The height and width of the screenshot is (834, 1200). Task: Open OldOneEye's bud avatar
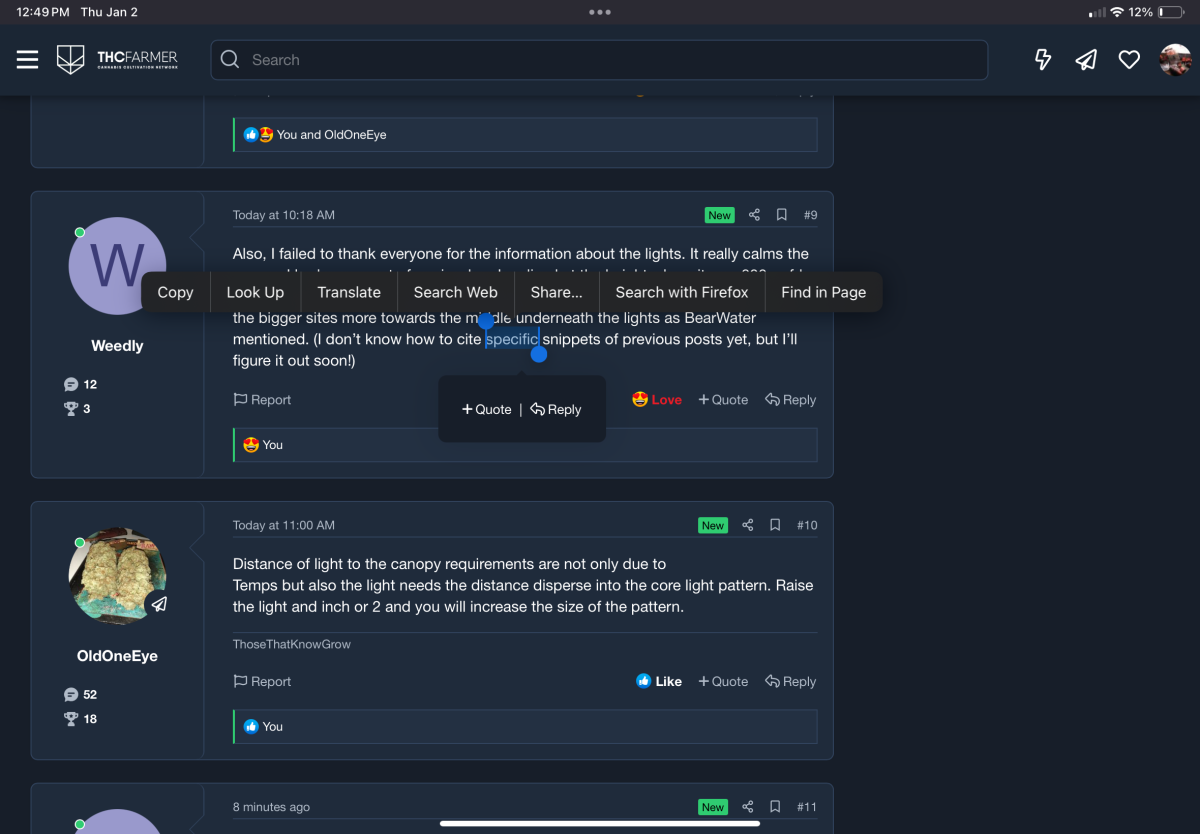coord(117,576)
